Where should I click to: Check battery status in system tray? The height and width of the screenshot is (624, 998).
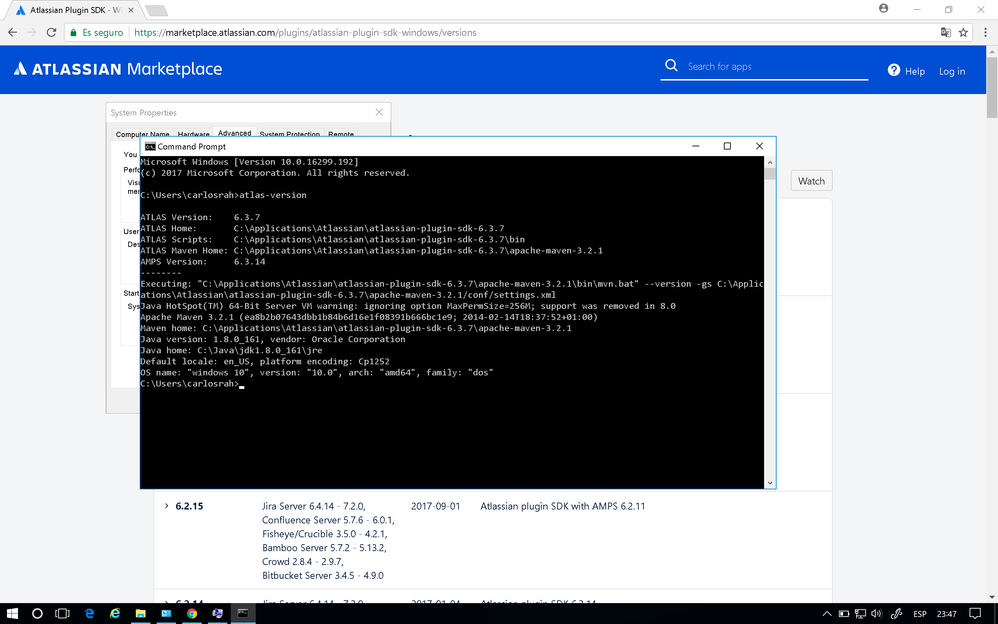[x=843, y=614]
